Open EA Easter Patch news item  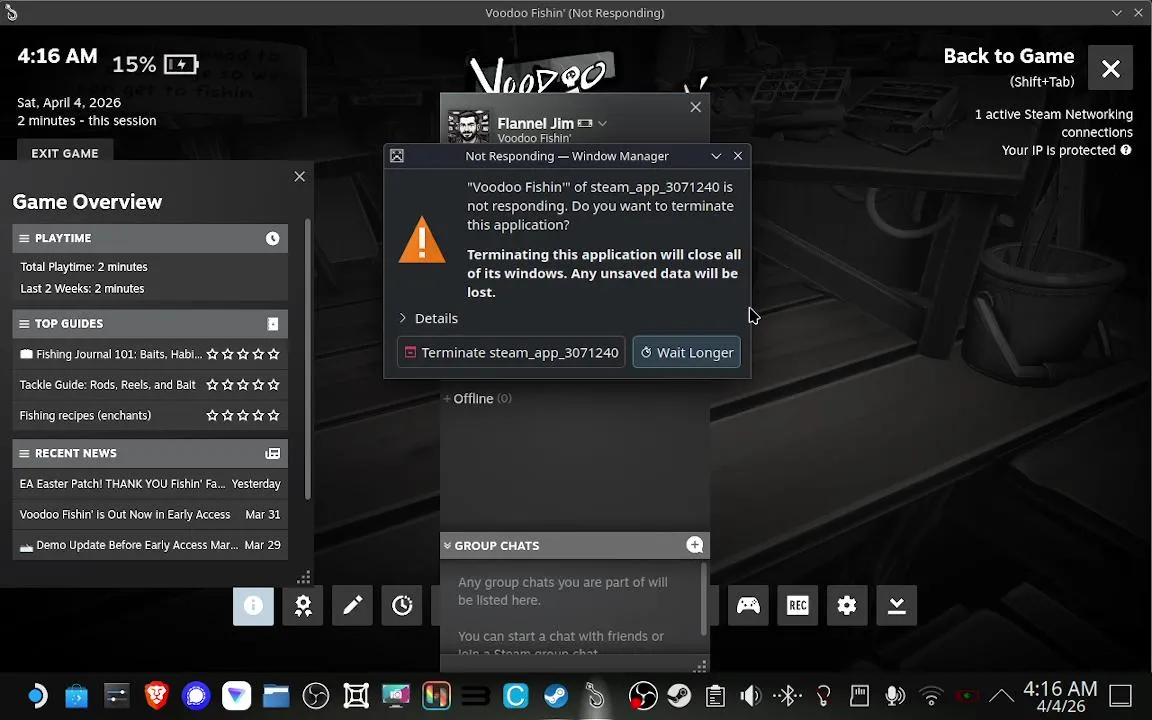[150, 483]
